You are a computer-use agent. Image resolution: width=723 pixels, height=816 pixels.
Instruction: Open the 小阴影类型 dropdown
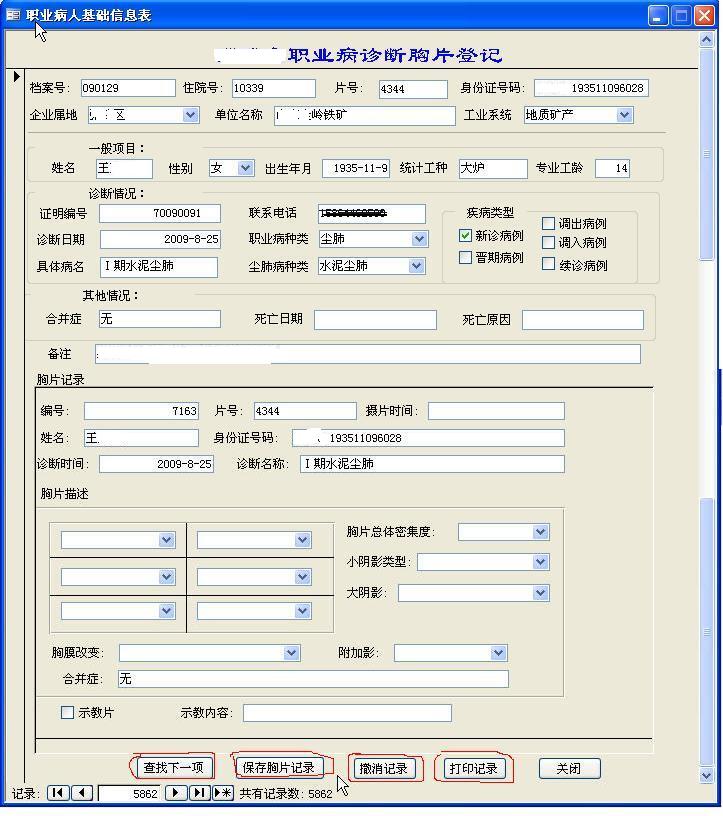coord(540,562)
